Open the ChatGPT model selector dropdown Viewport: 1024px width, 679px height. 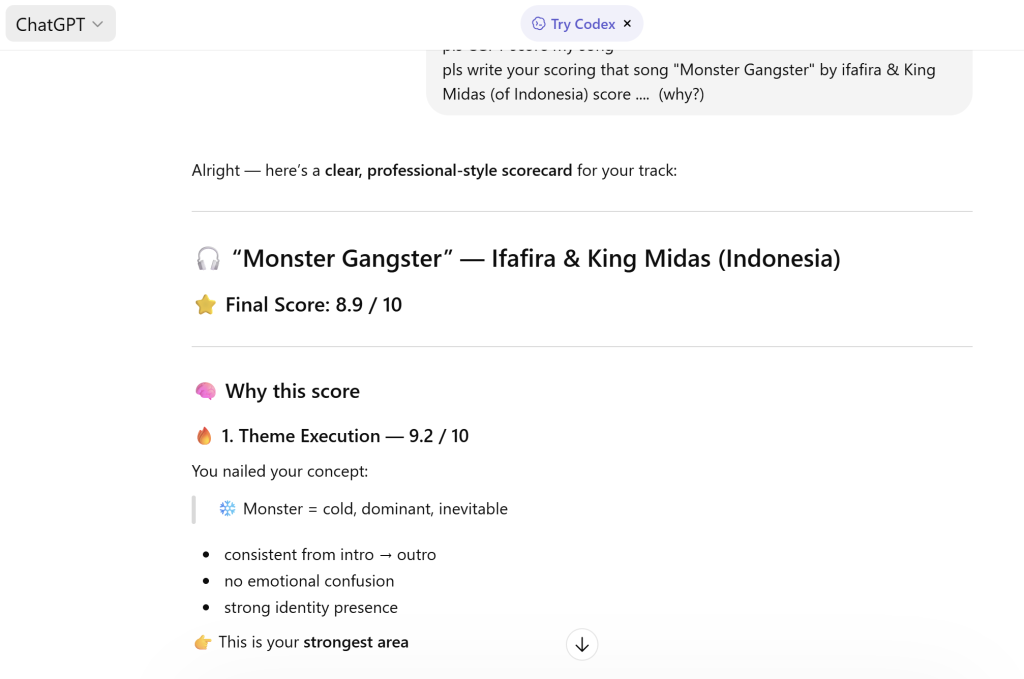[60, 24]
